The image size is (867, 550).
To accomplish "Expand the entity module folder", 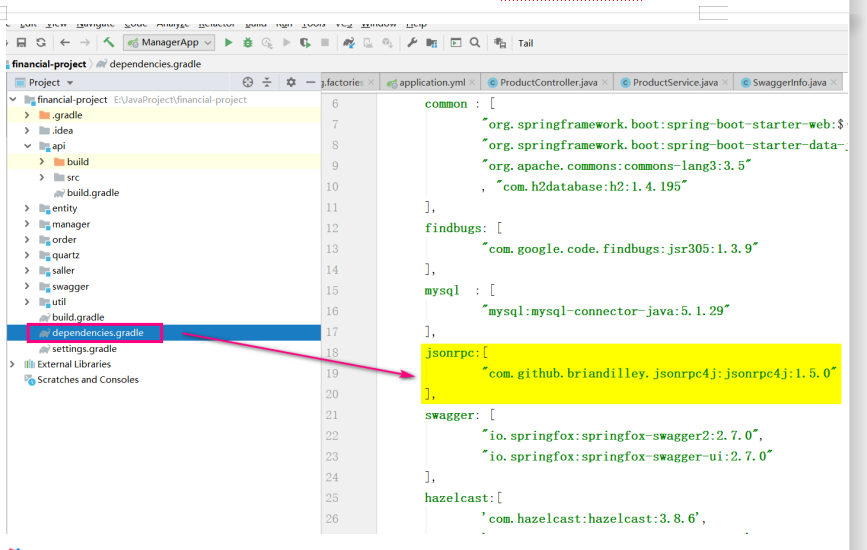I will click(28, 208).
